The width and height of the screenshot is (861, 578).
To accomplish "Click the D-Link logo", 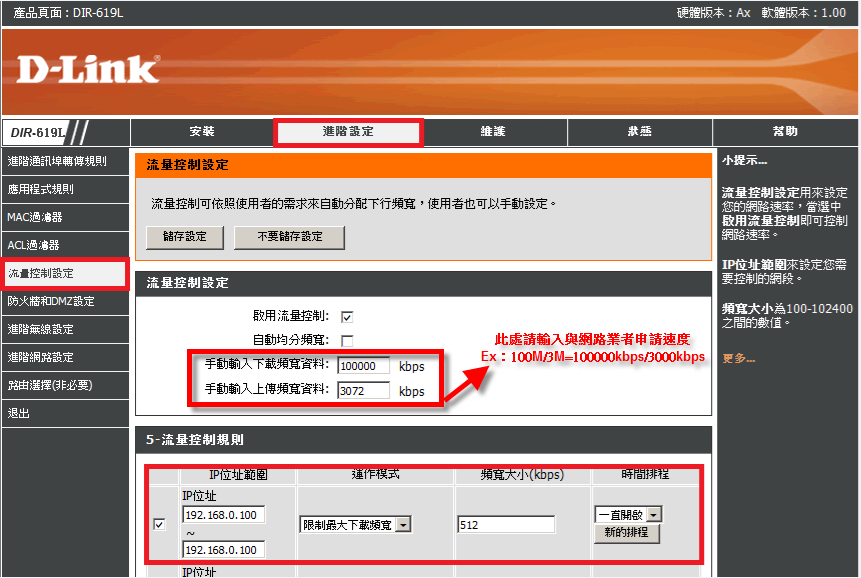I will coord(88,69).
